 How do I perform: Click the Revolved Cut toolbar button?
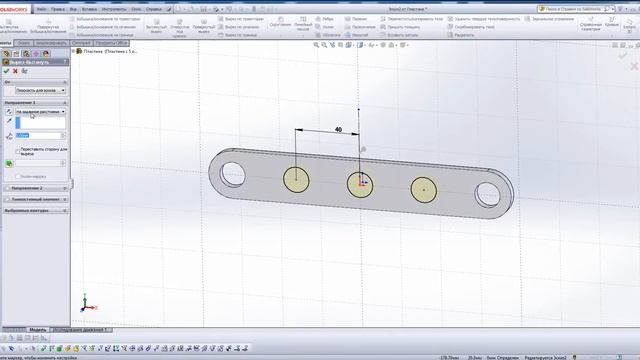203,27
